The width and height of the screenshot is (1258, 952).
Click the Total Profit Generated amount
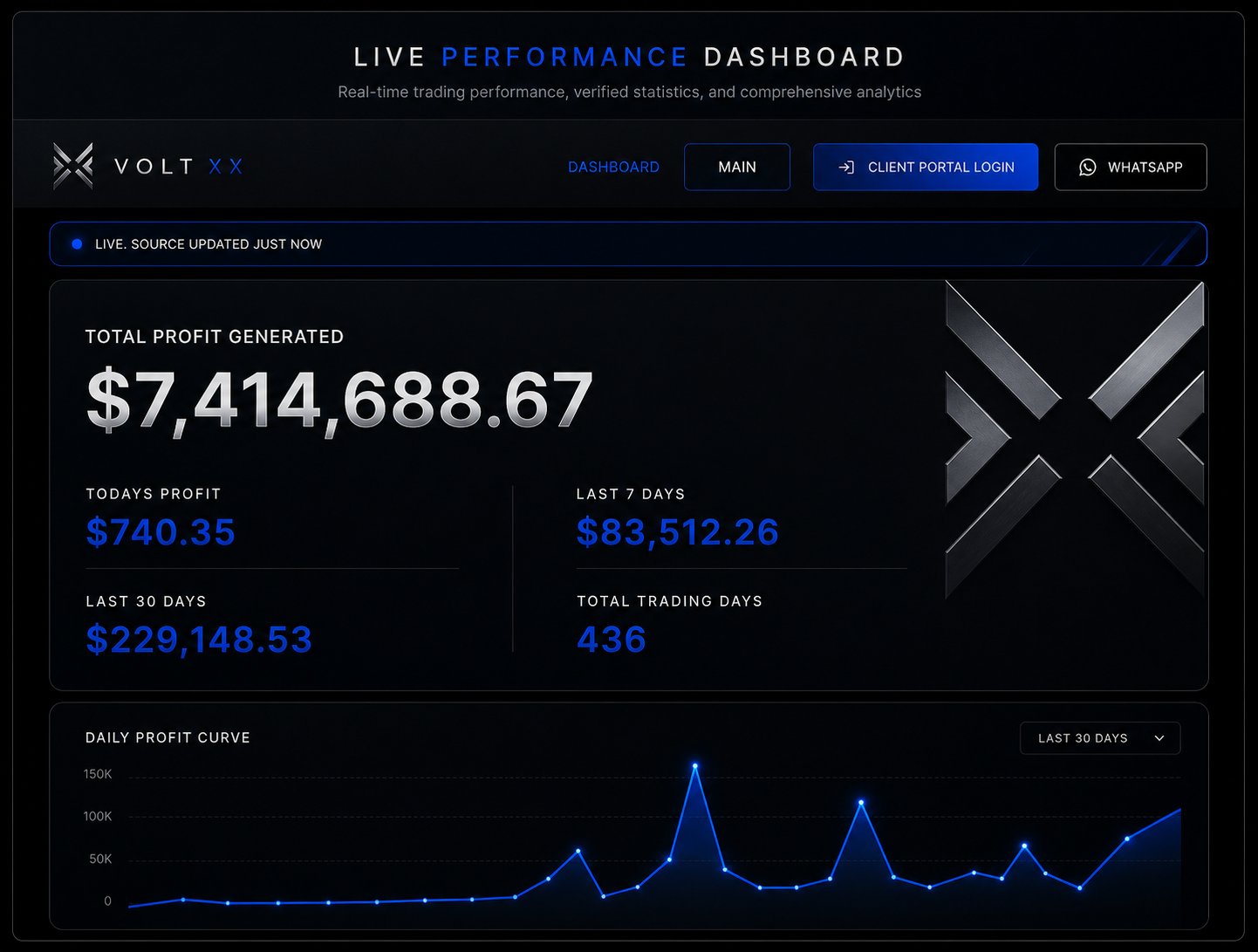(x=339, y=401)
